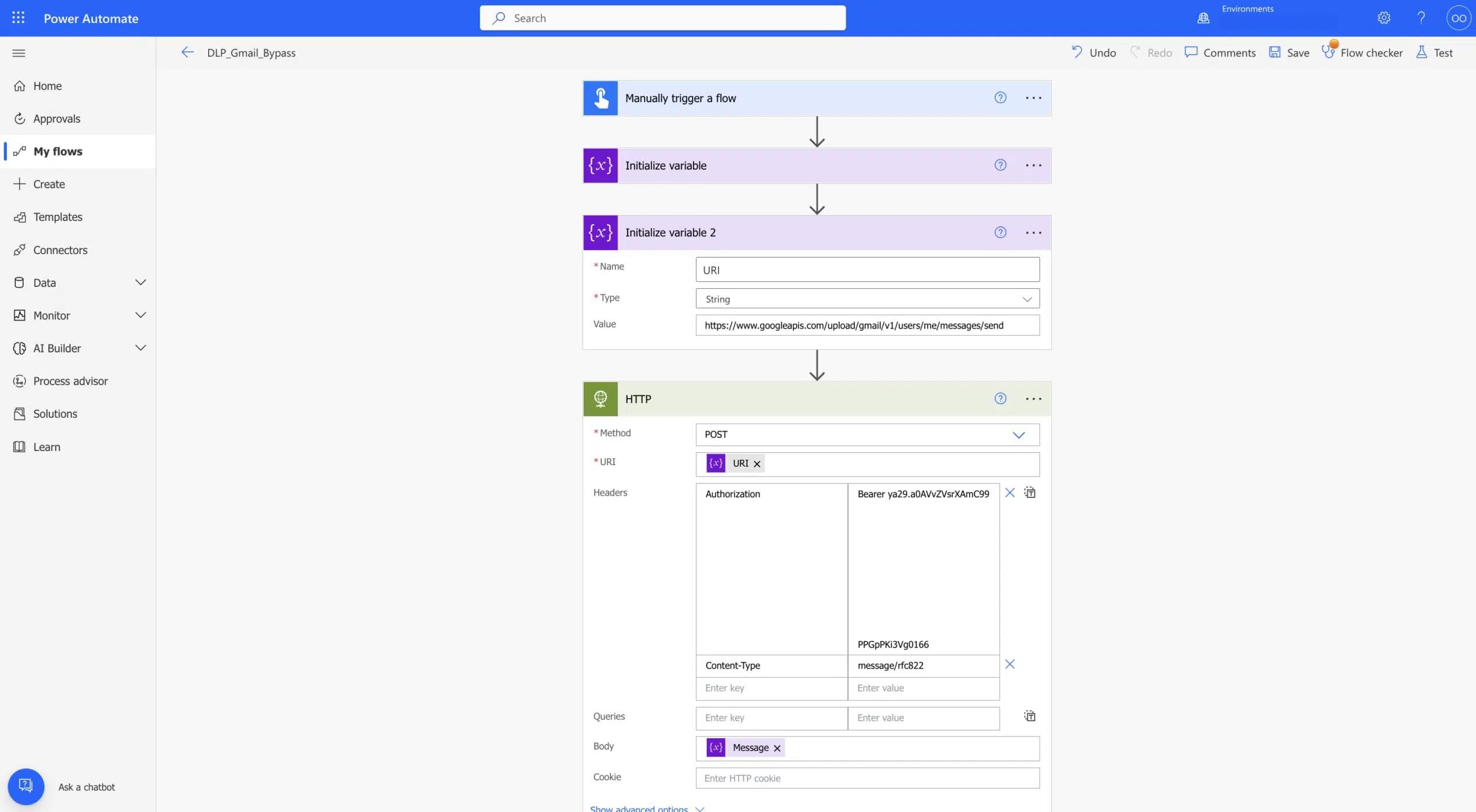Click the Flow checker icon
The width and height of the screenshot is (1476, 812).
[x=1328, y=52]
